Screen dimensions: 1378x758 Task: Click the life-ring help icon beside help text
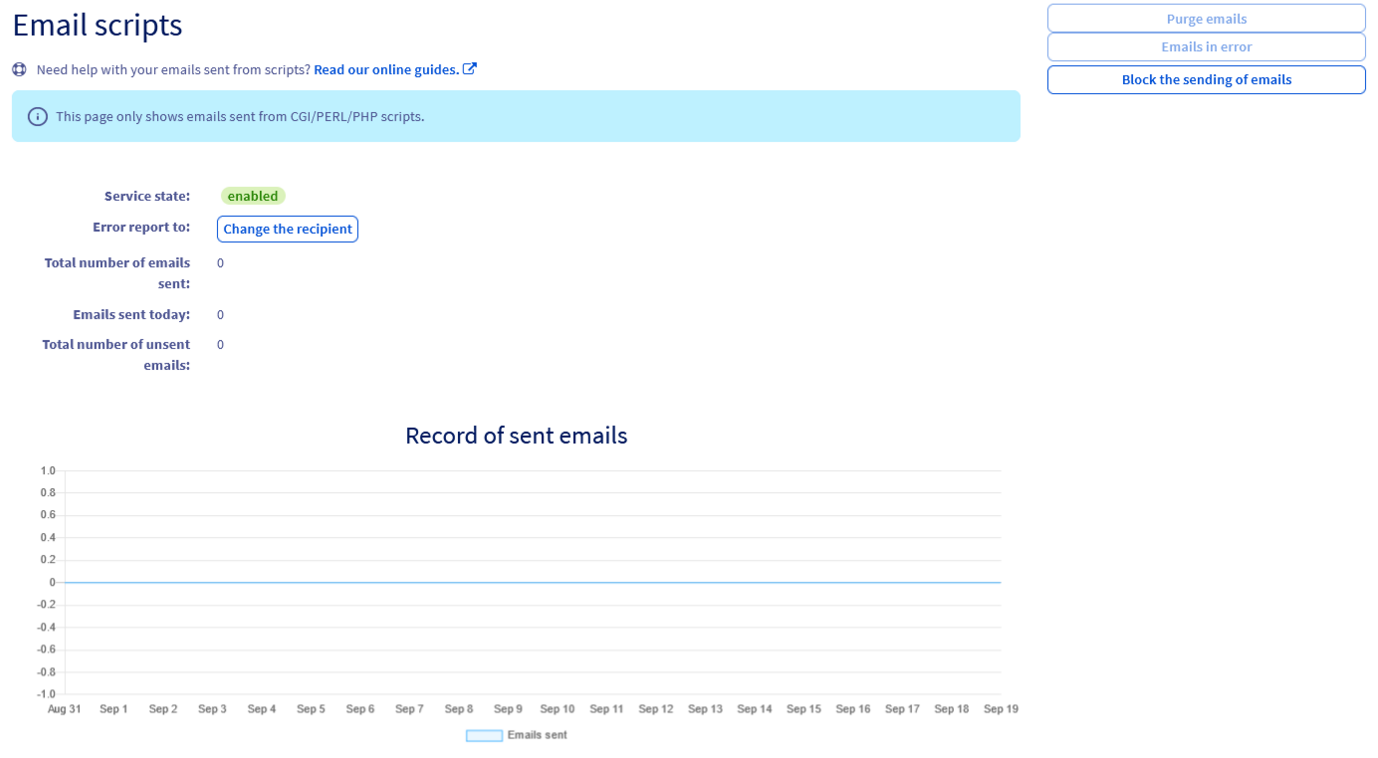pos(19,70)
